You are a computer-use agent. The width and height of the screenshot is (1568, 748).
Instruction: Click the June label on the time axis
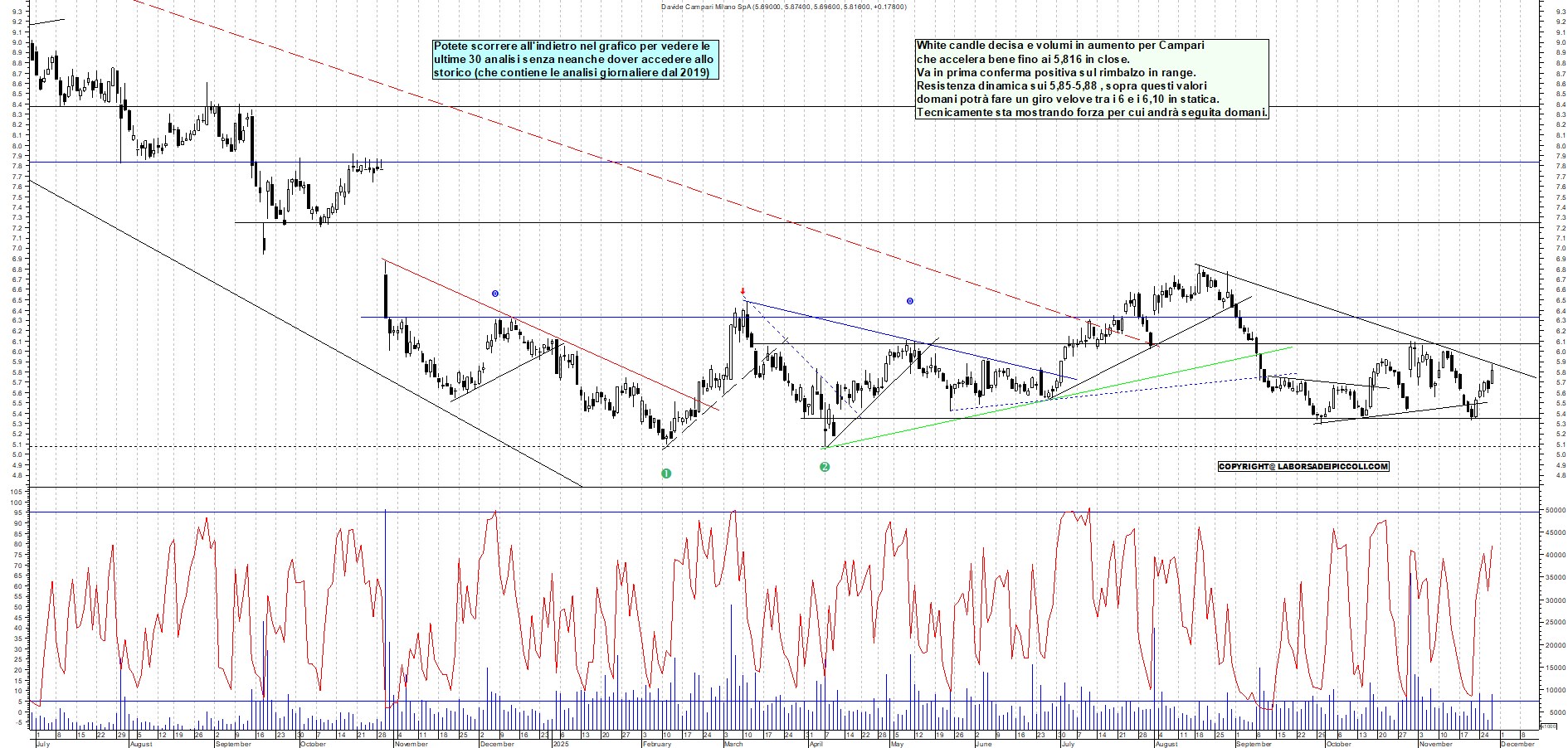pyautogui.click(x=983, y=744)
